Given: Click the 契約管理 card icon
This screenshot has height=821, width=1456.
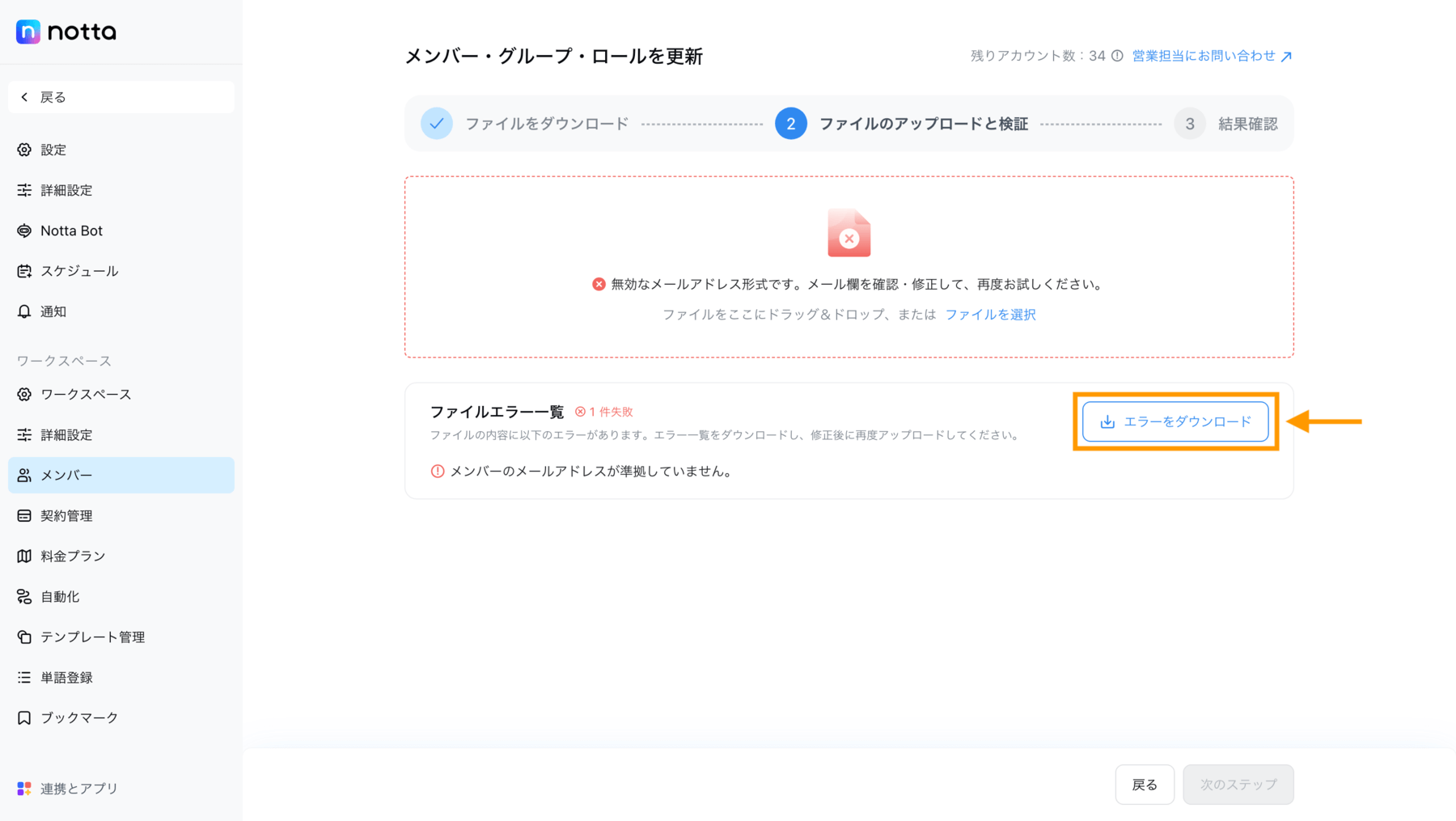Looking at the screenshot, I should click(x=24, y=515).
